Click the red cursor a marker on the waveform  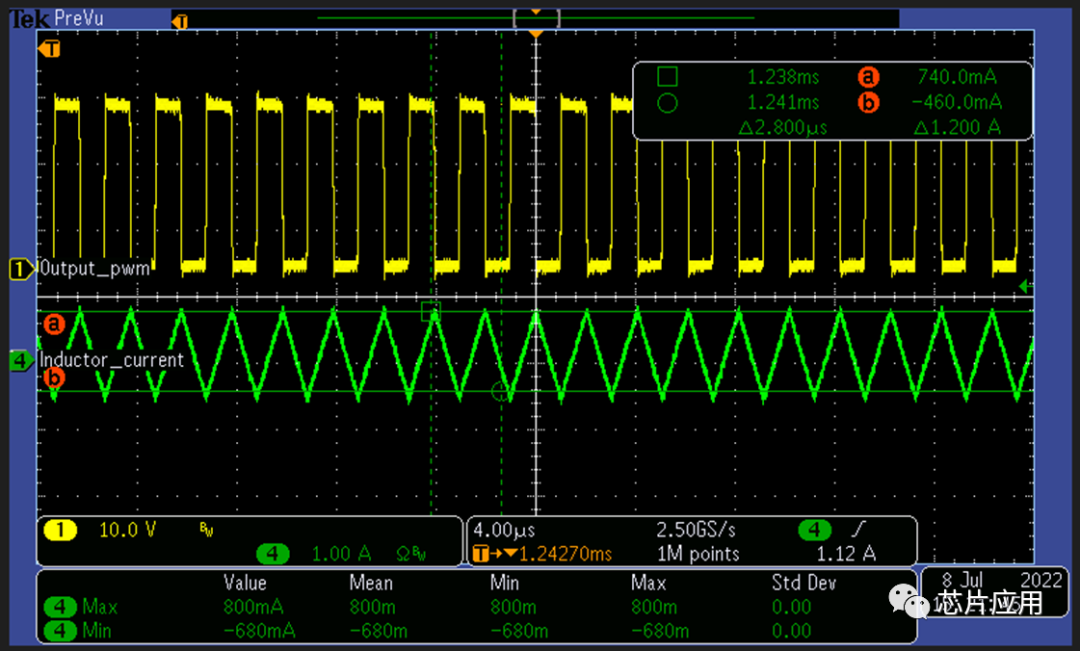click(x=53, y=324)
